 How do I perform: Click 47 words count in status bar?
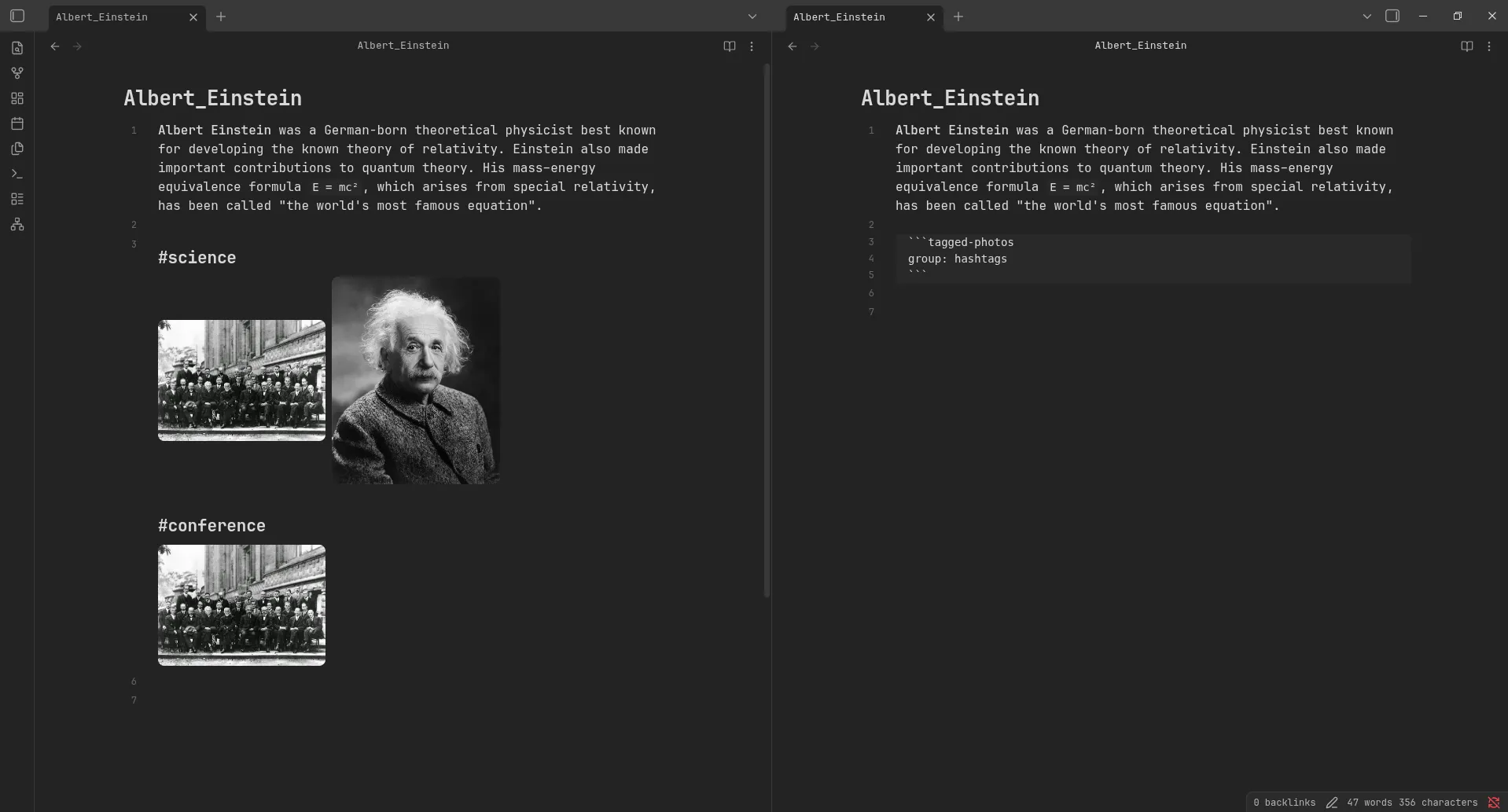[1370, 803]
